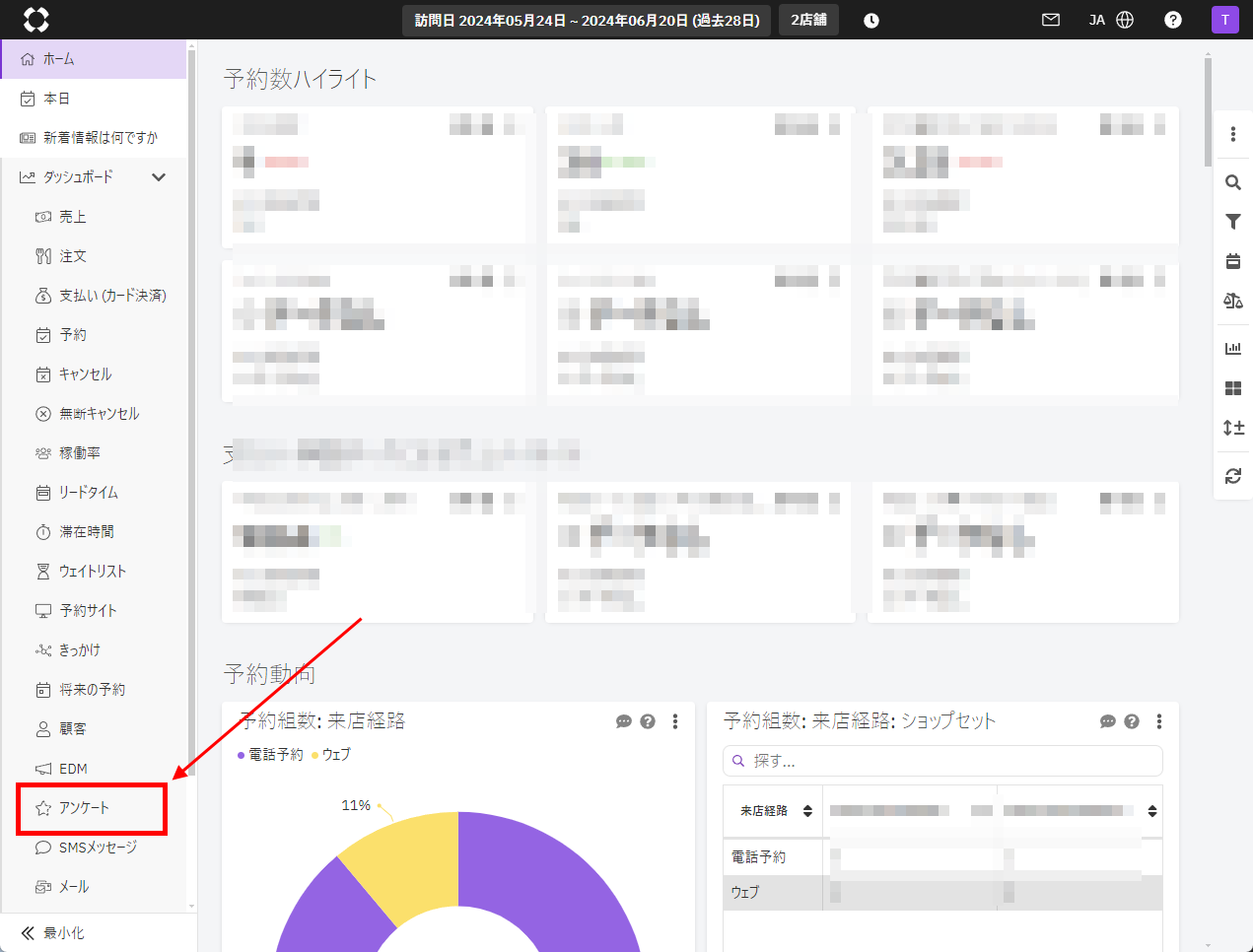Click the main page vertical scrollbar
This screenshot has width=1253, height=952.
click(1208, 111)
